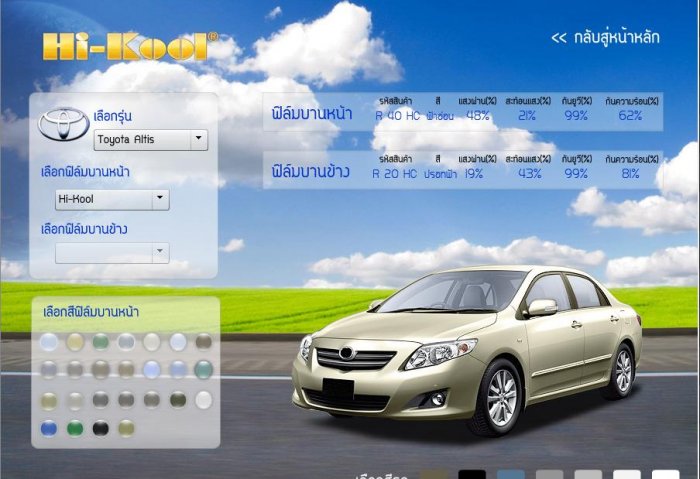The width and height of the screenshot is (700, 479).
Task: Click the เลือกรุ่น model label
Action: click(x=112, y=117)
